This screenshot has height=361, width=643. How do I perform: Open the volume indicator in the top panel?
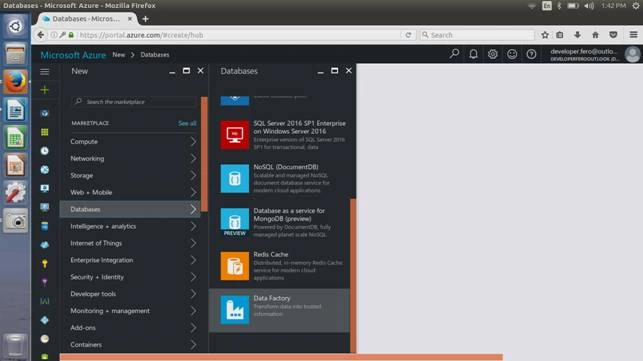coord(589,6)
